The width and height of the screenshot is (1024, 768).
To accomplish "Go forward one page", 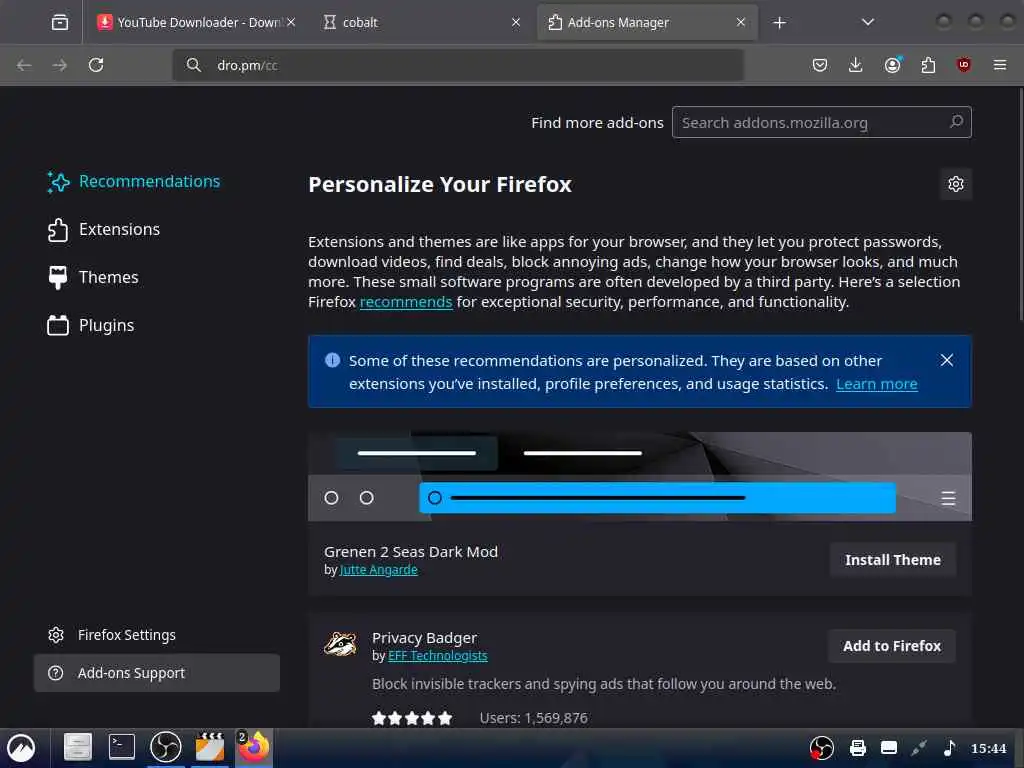I will (x=59, y=65).
